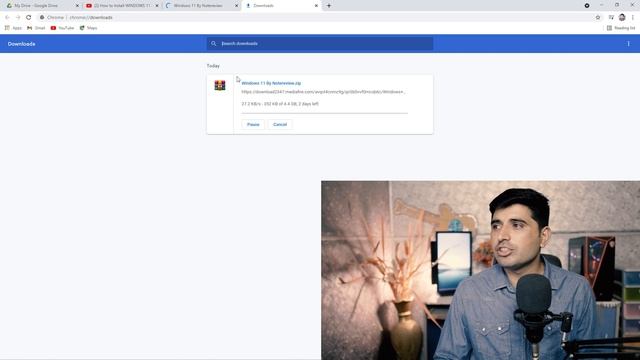
Task: Click the site info icon beside Chrome label
Action: coord(42,18)
